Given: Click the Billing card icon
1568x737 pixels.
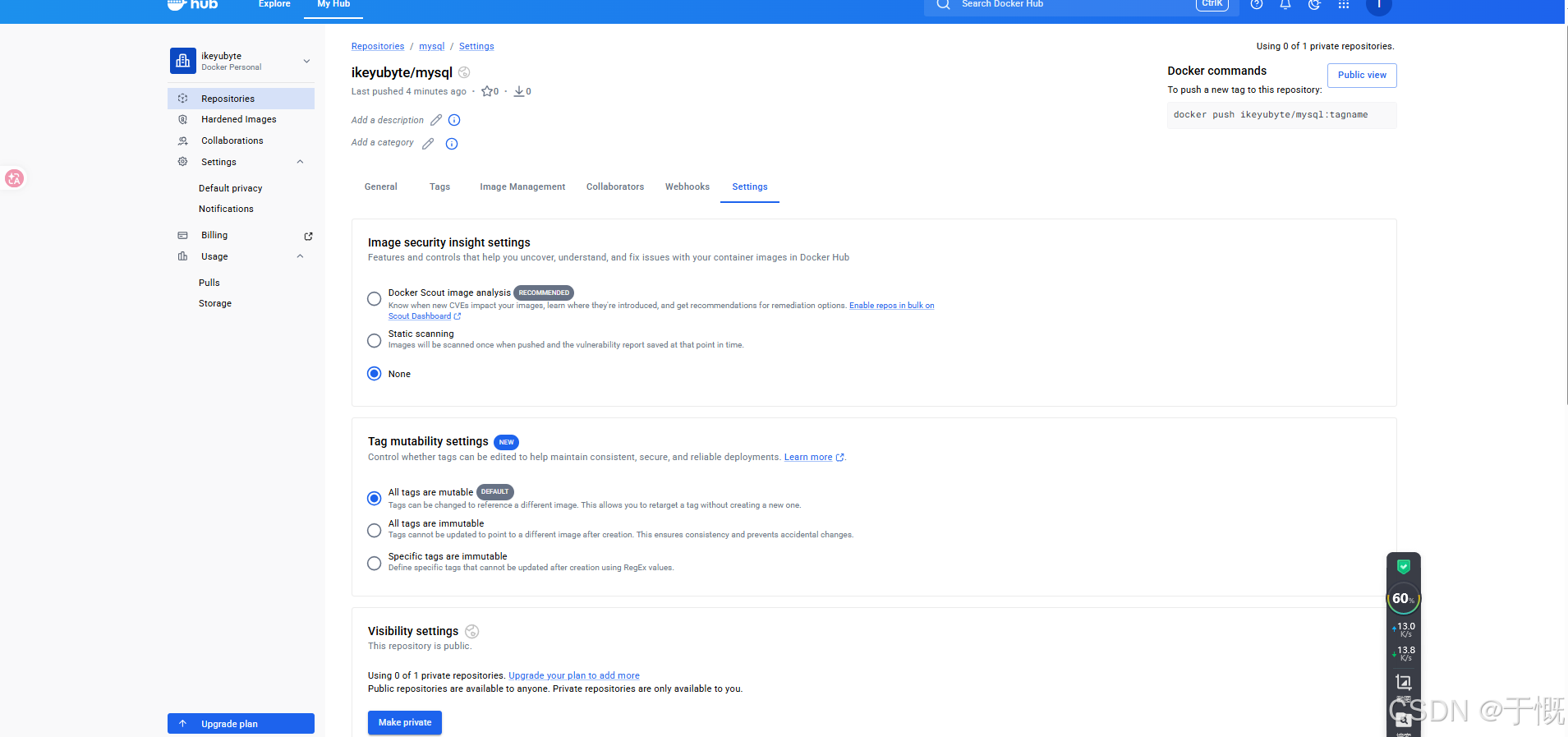Looking at the screenshot, I should (182, 235).
